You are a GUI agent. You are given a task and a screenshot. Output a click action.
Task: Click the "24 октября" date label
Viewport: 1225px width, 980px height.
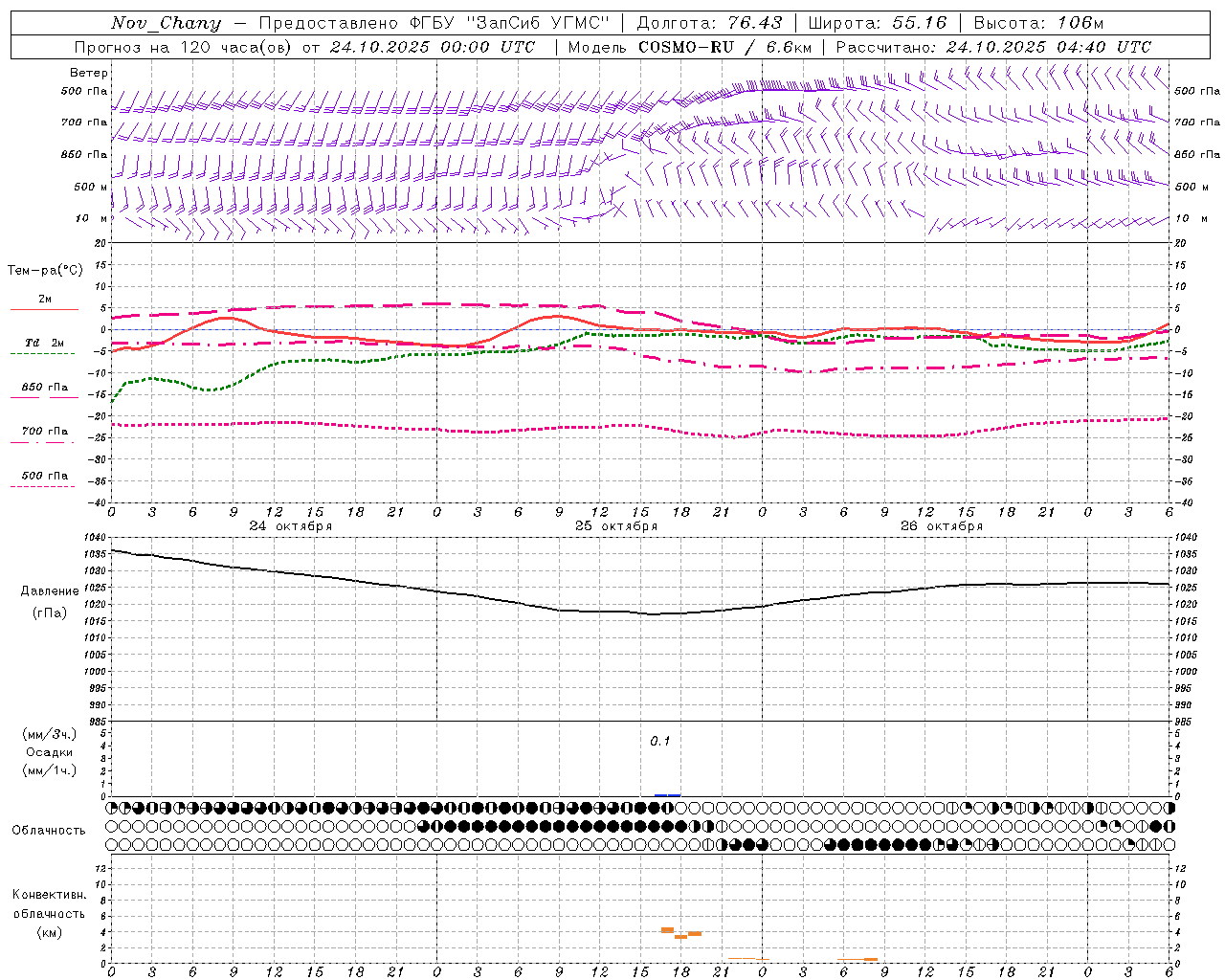pyautogui.click(x=291, y=526)
